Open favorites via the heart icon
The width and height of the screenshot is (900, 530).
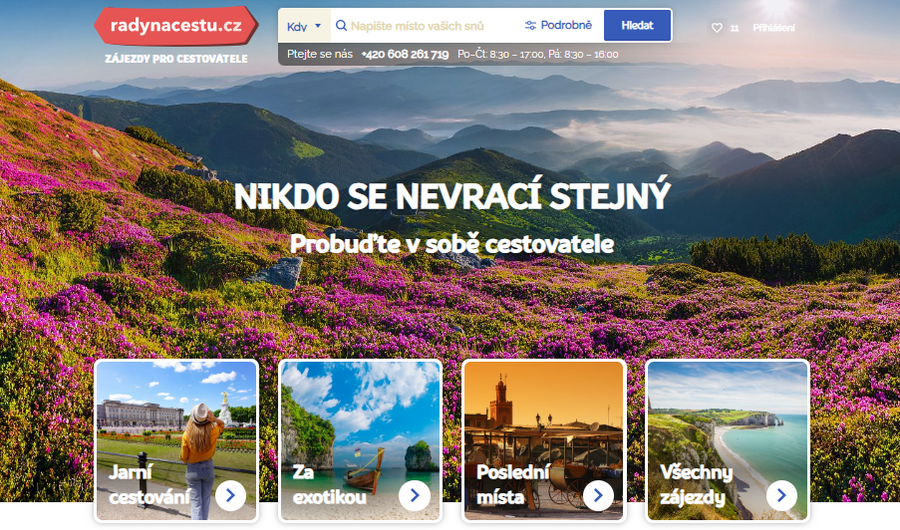tap(716, 28)
